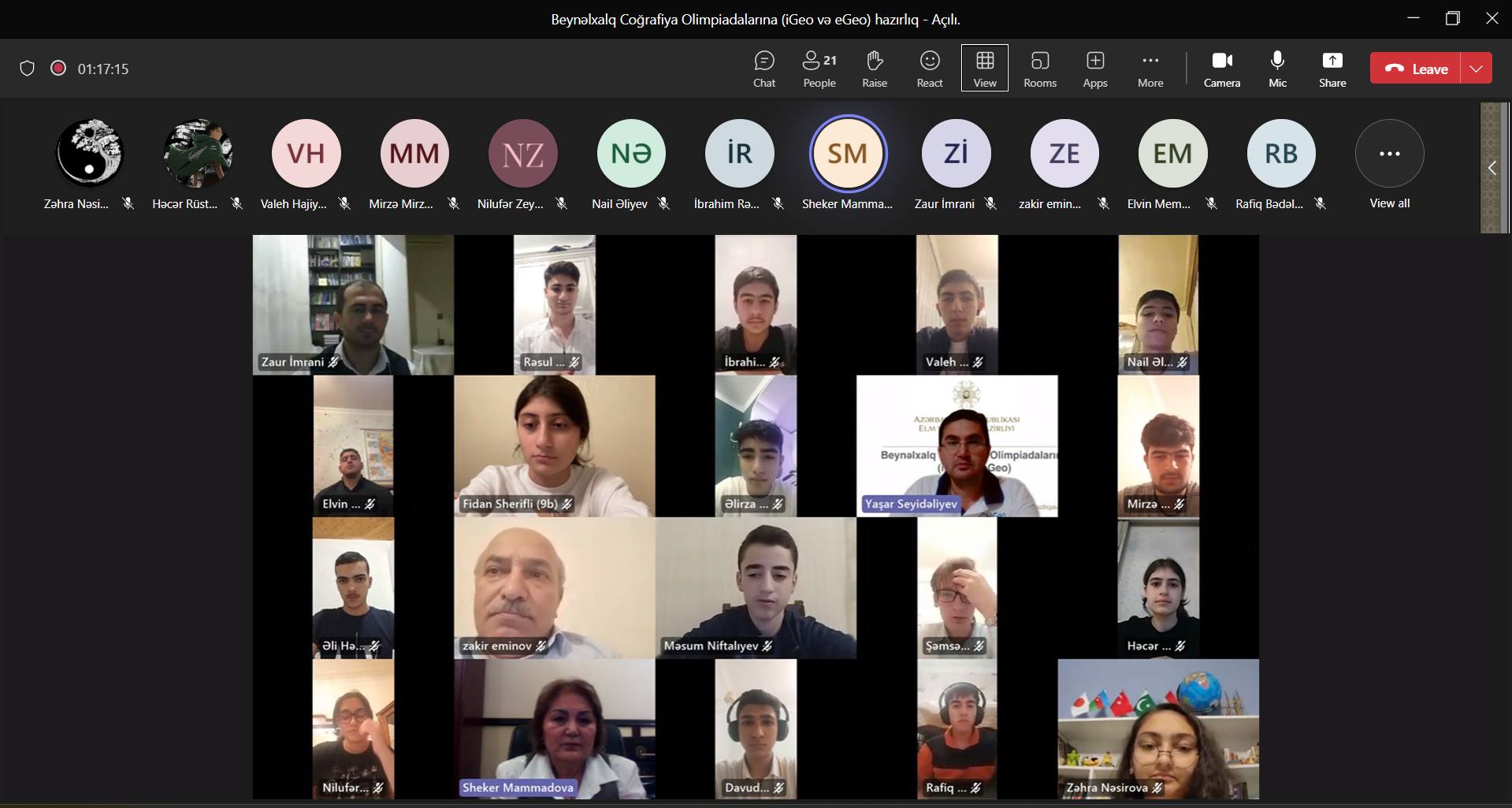Raise your hand in the meeting
Image resolution: width=1512 pixels, height=808 pixels.
tap(874, 69)
